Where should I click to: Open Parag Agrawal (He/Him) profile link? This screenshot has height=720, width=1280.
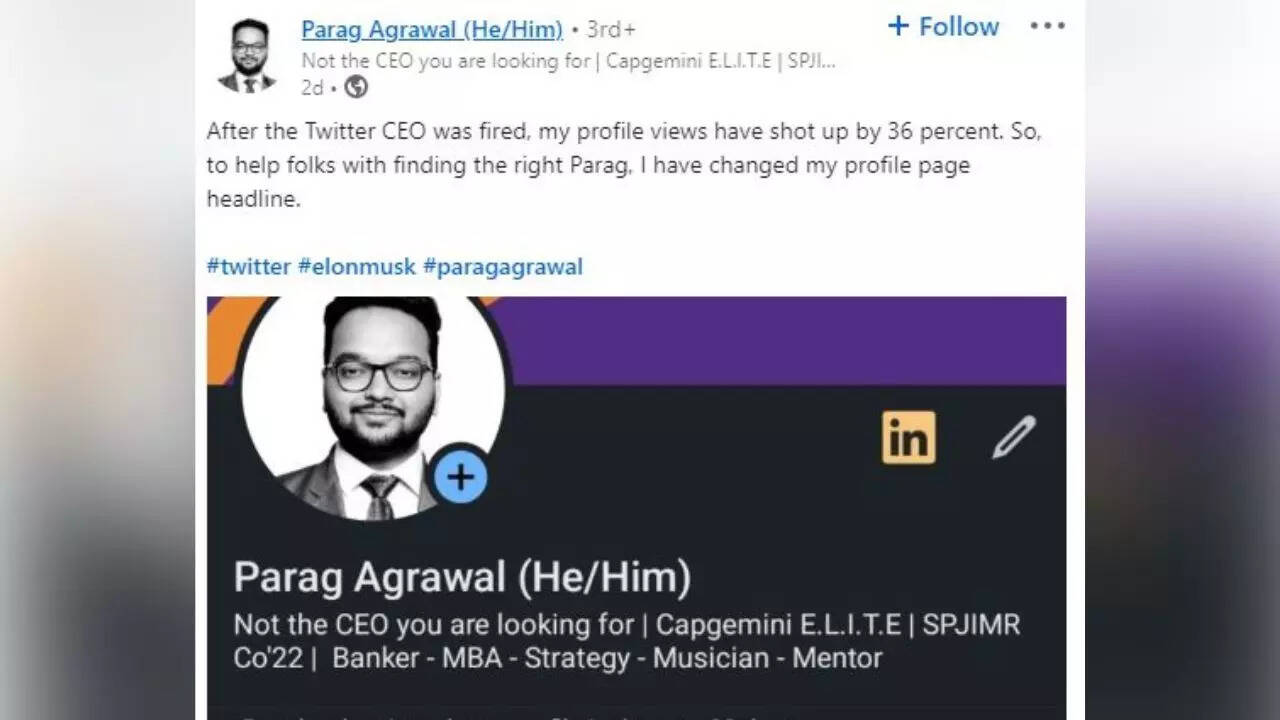point(434,29)
